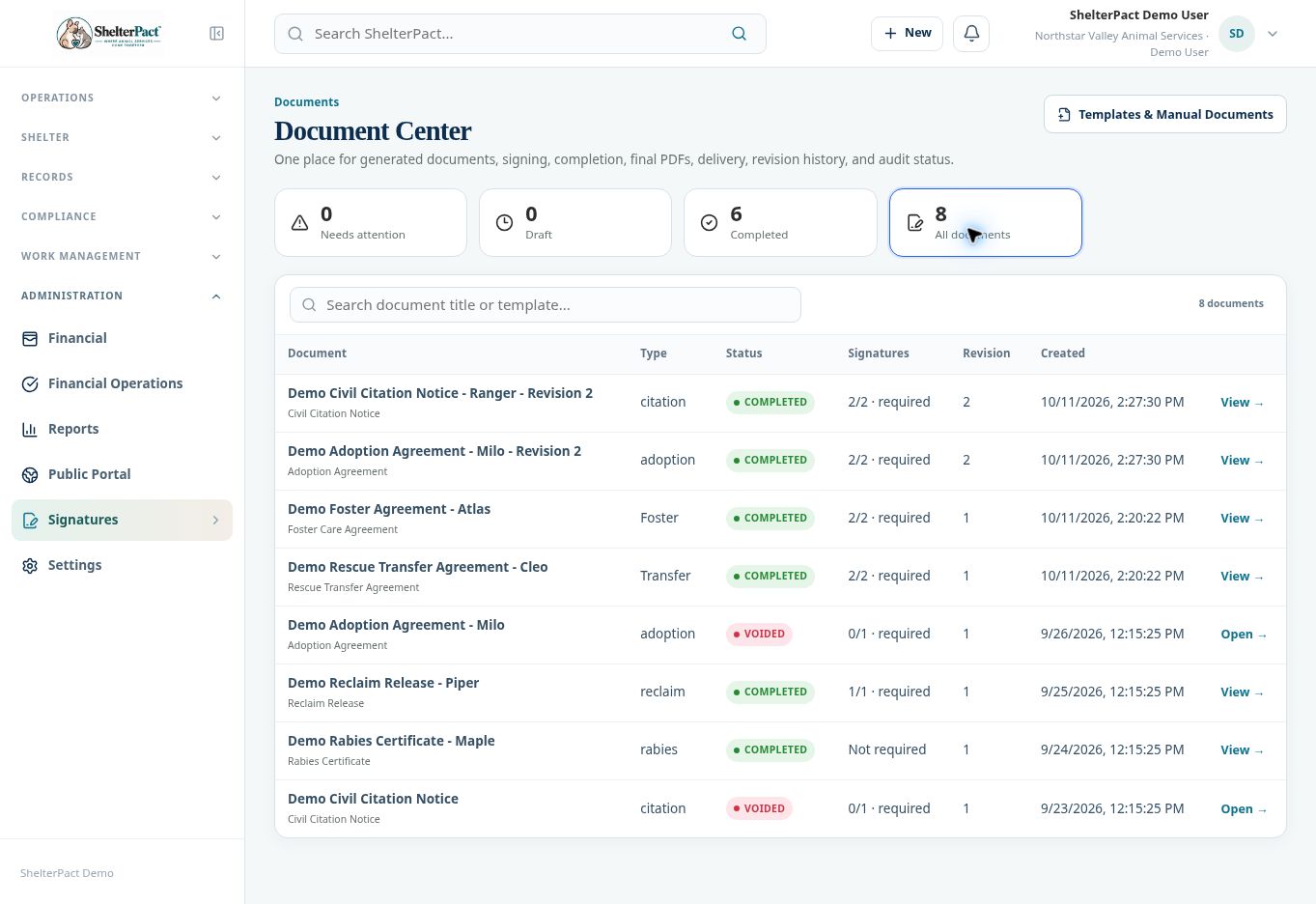This screenshot has height=904, width=1316.
Task: Expand the Shelter section
Action: tap(122, 137)
